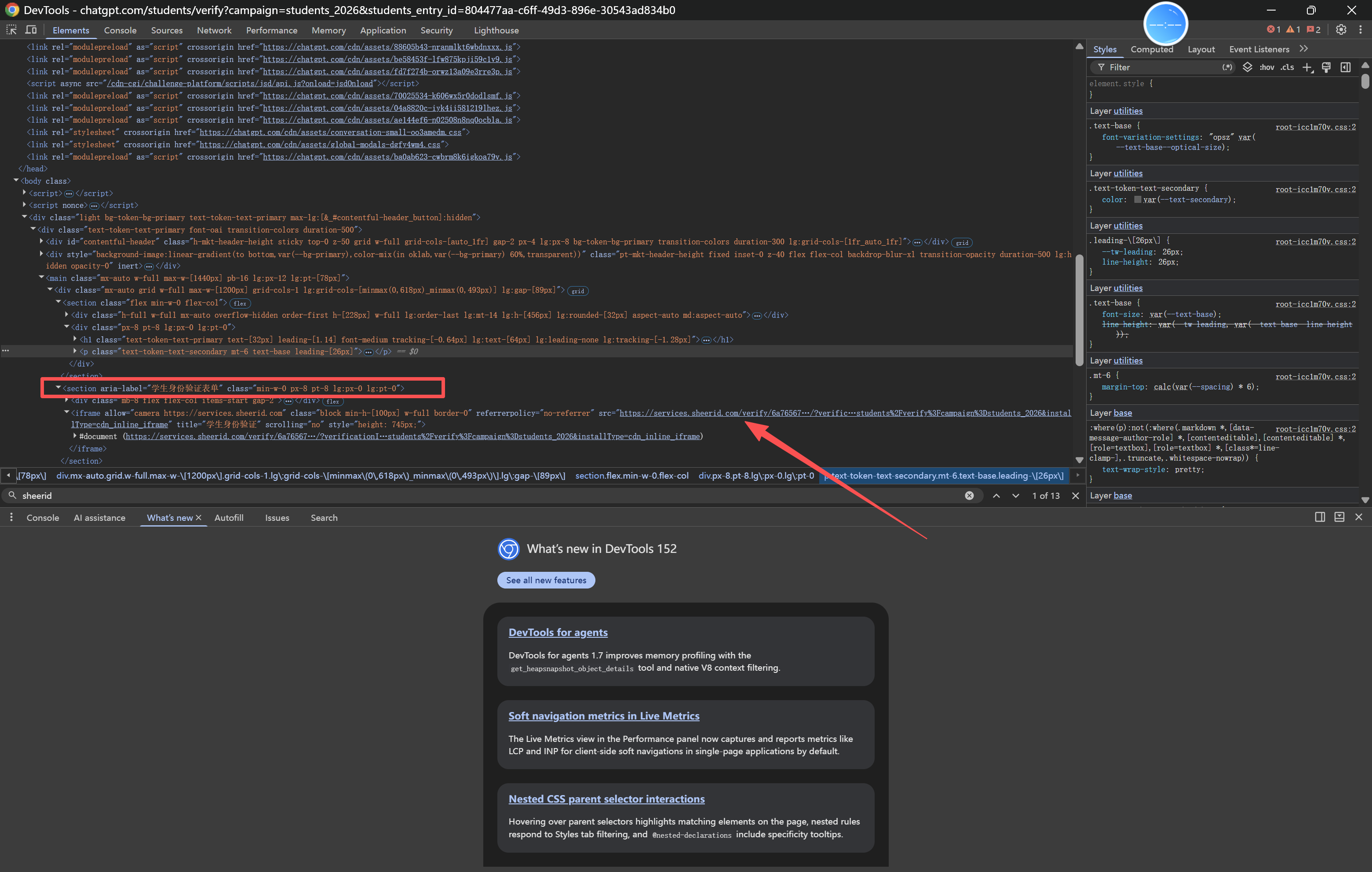Expand the script nonce node
Screen dimensions: 1372x872
(25, 205)
